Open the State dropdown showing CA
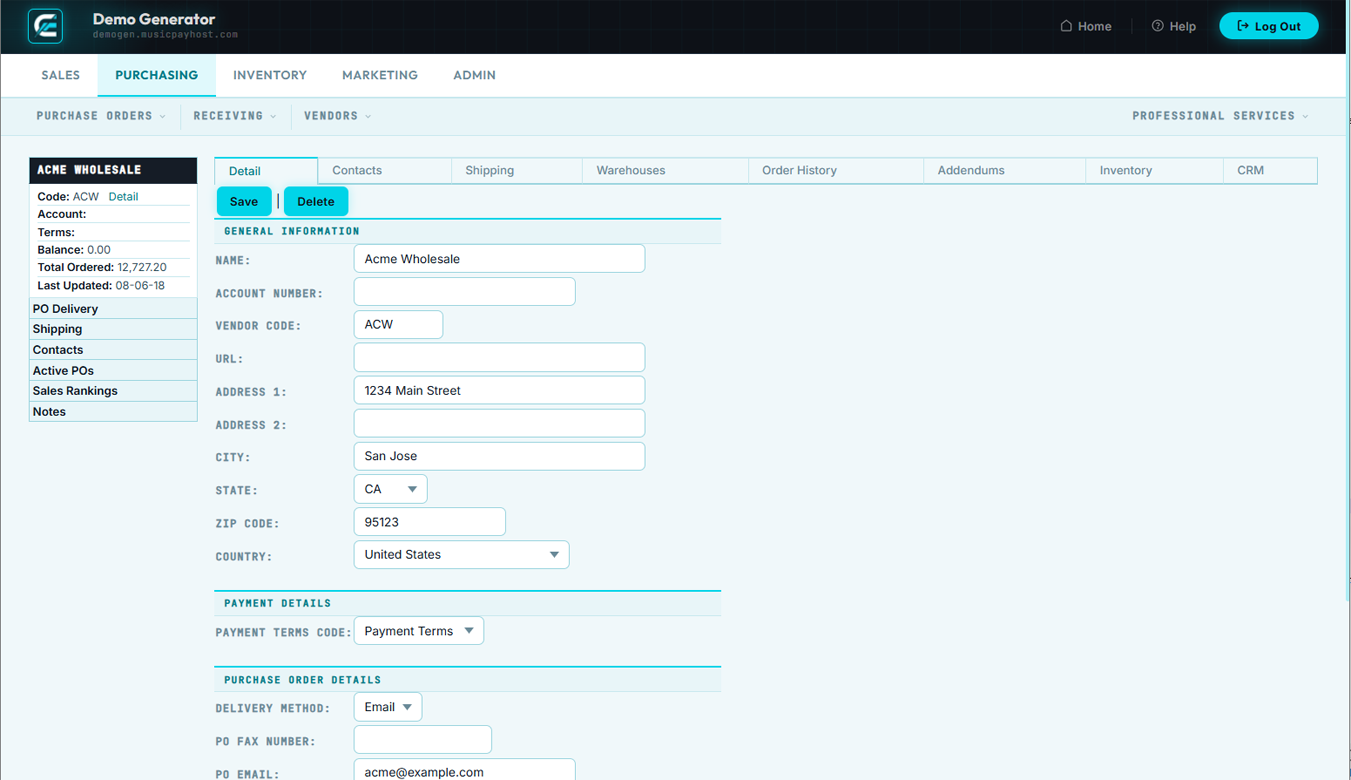Viewport: 1351px width, 780px height. pos(390,489)
